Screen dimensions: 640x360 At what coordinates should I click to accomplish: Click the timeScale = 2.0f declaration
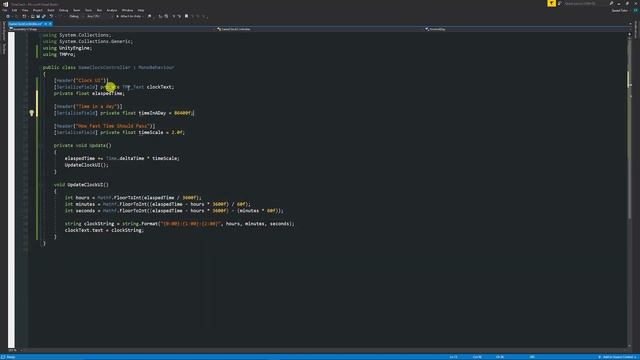point(161,133)
